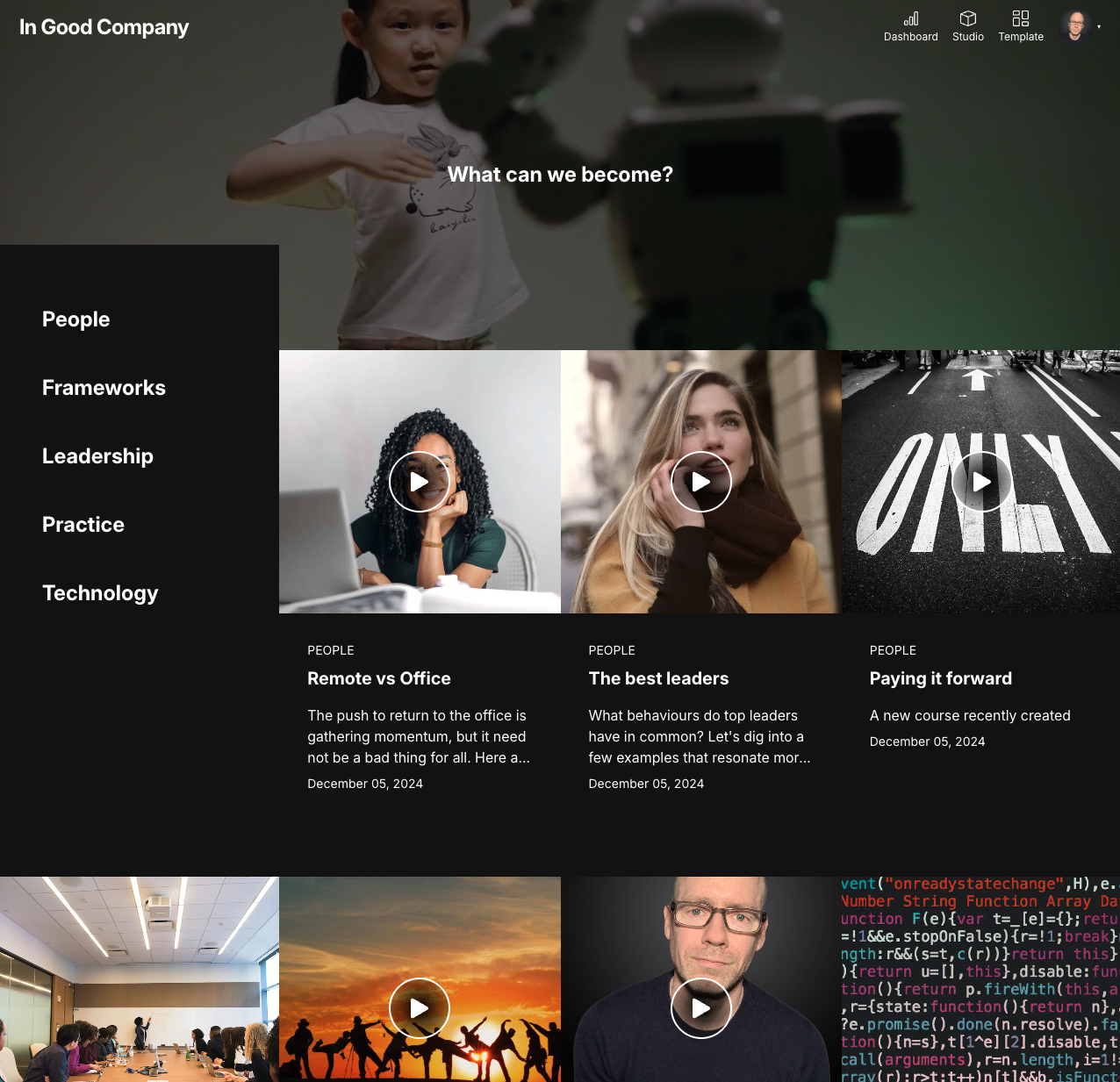Play The best leaders video
Screen dimensions: 1120x1082
point(700,482)
